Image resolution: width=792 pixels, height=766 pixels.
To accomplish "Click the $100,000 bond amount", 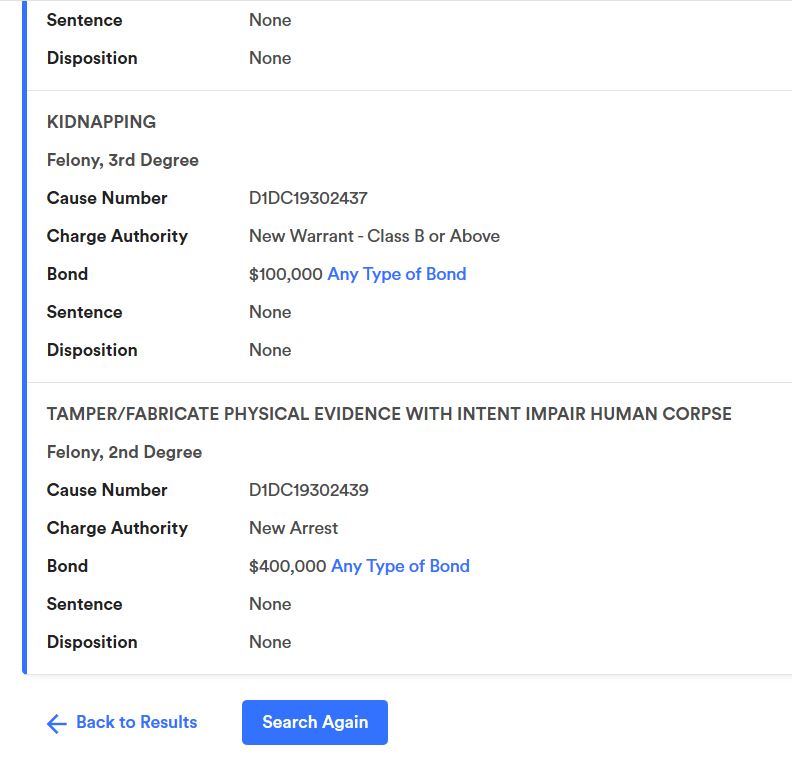I will click(x=285, y=274).
